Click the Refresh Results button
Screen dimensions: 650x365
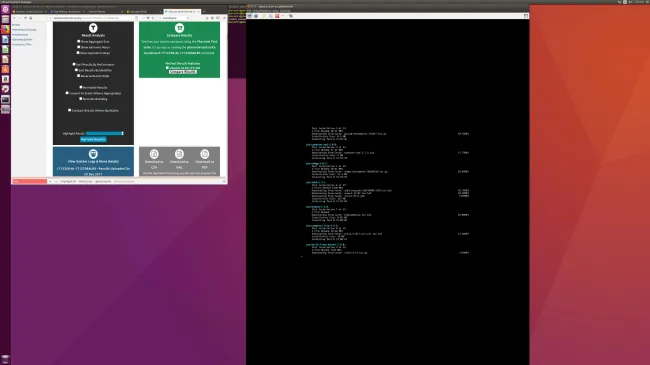[93, 139]
